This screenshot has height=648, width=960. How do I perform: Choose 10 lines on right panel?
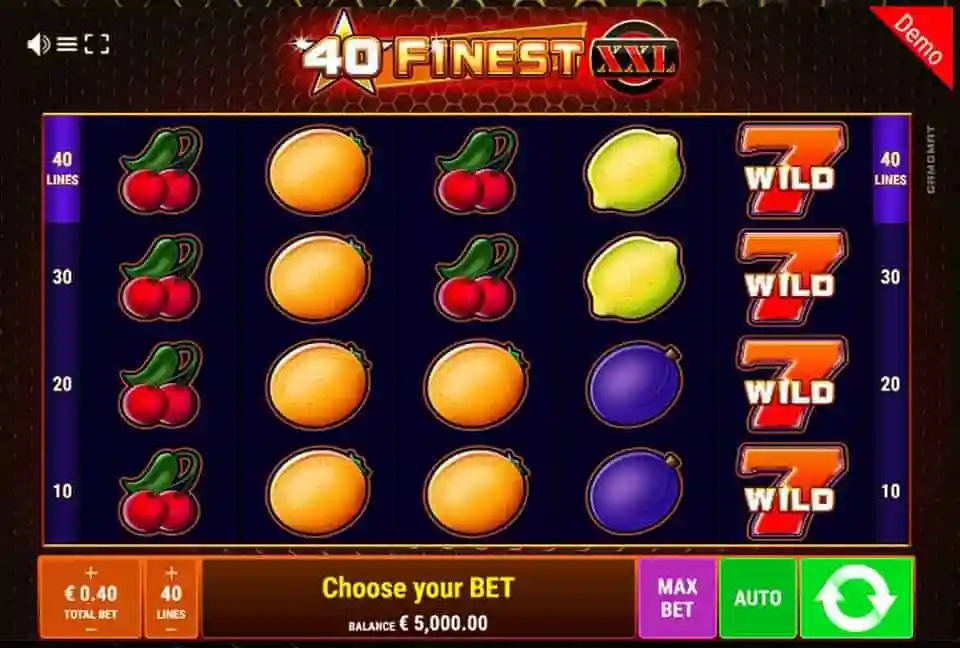coord(890,491)
